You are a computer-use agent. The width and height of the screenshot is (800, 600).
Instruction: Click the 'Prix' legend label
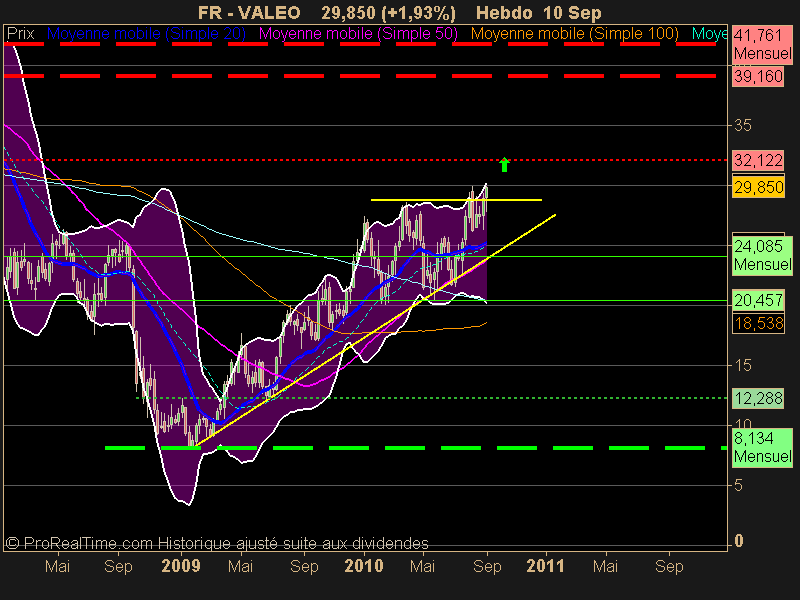pyautogui.click(x=20, y=34)
